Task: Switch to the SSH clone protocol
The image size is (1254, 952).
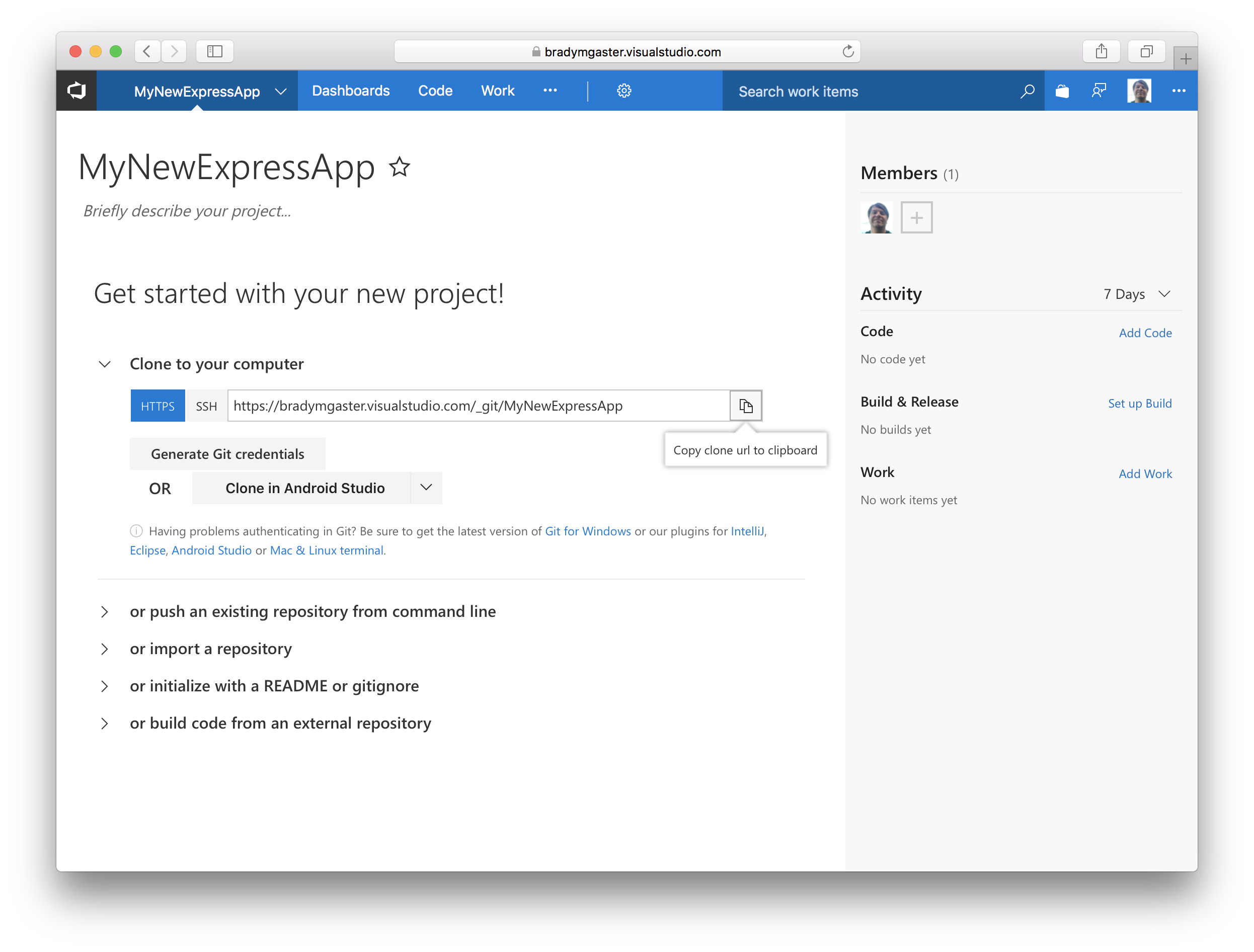Action: coord(206,406)
